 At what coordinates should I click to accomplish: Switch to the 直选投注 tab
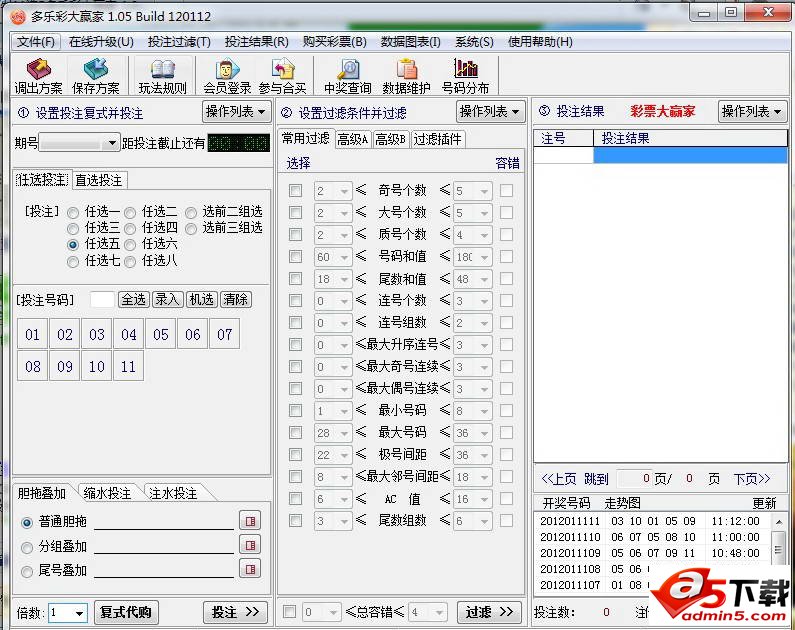[99, 180]
